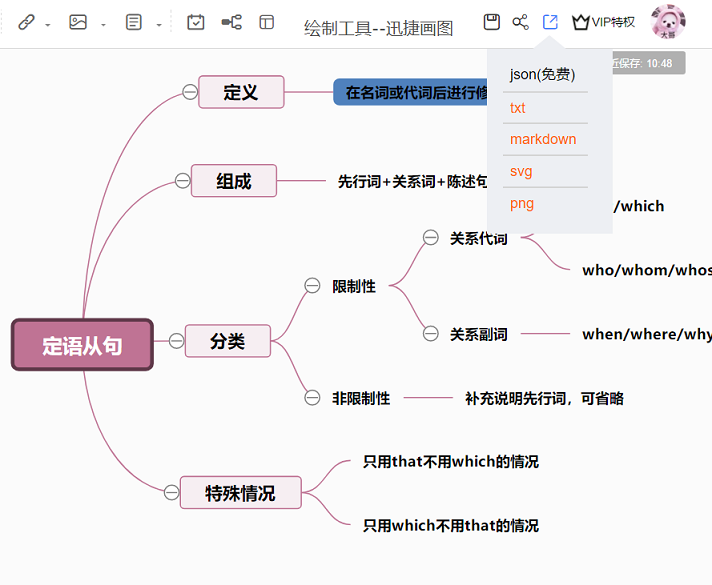This screenshot has height=585, width=712.
Task: Collapse the 关系副词 node
Action: pos(430,333)
